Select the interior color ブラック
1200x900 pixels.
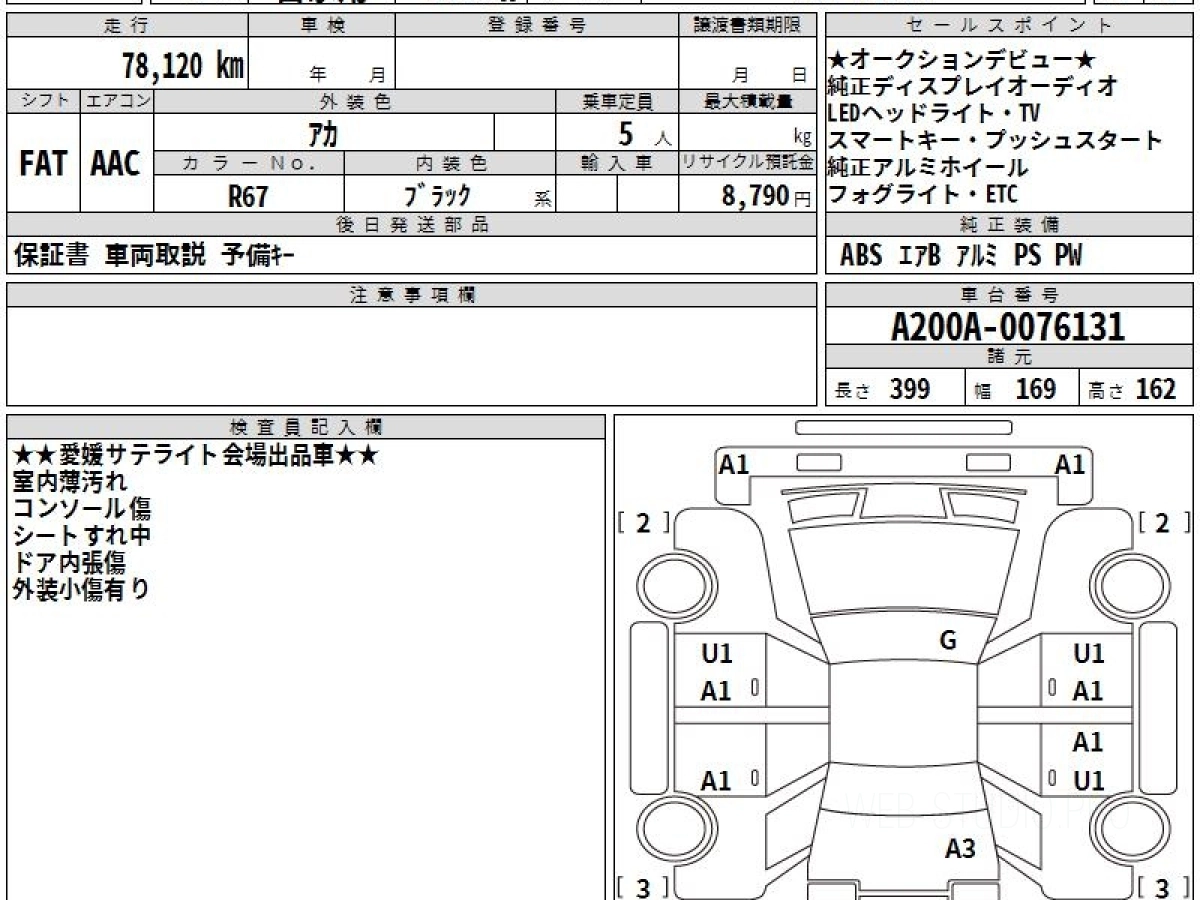[x=437, y=196]
